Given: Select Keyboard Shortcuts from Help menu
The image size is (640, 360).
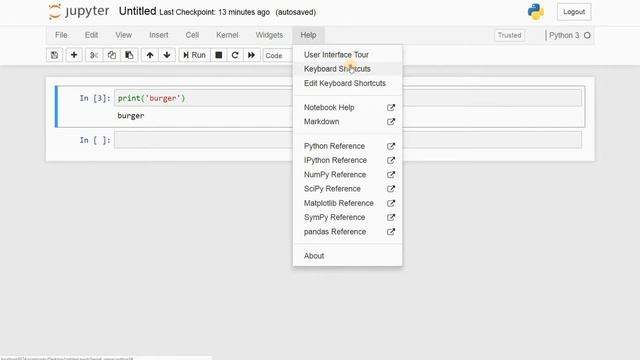Looking at the screenshot, I should click(x=347, y=69).
